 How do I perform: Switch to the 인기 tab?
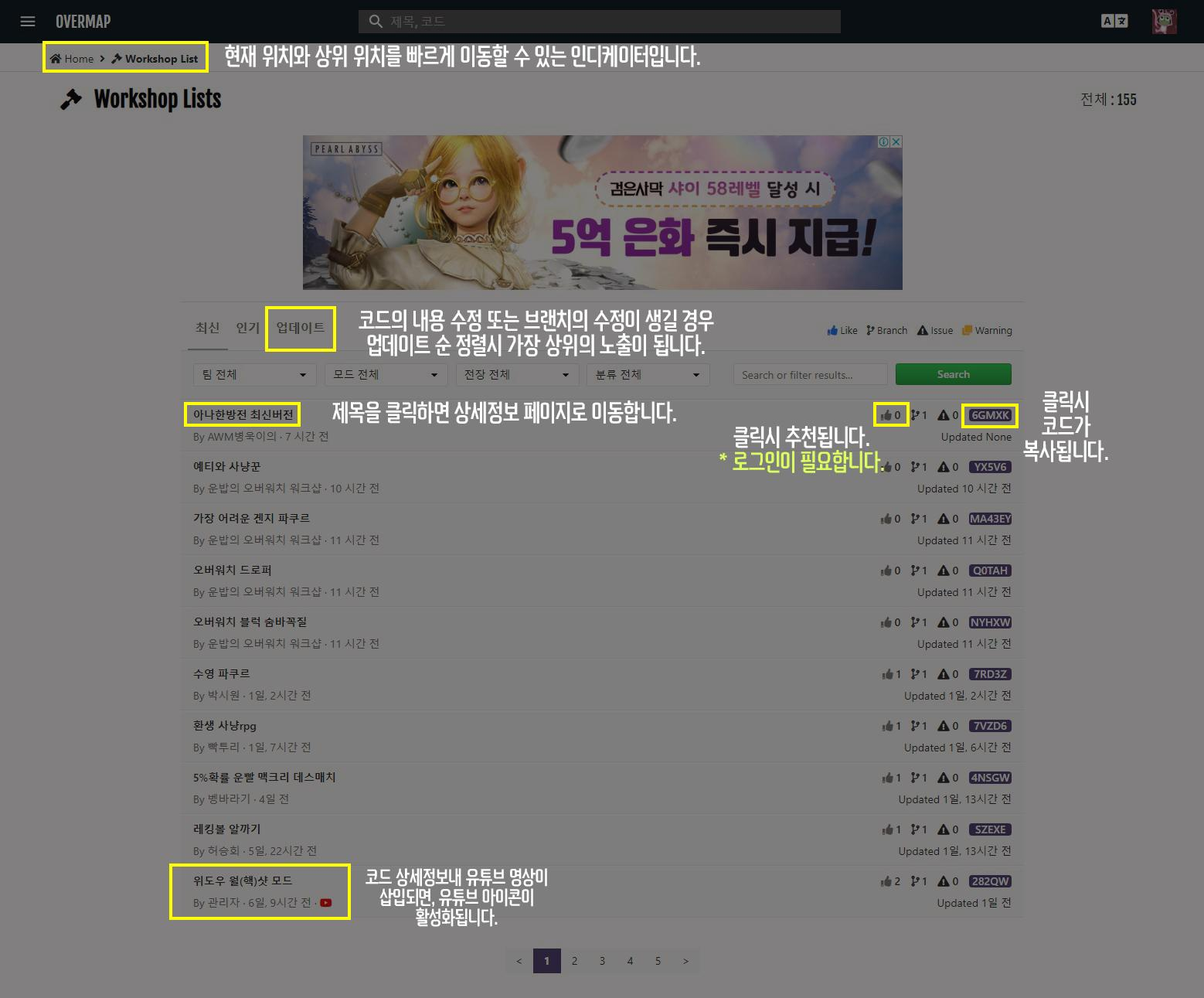click(247, 328)
